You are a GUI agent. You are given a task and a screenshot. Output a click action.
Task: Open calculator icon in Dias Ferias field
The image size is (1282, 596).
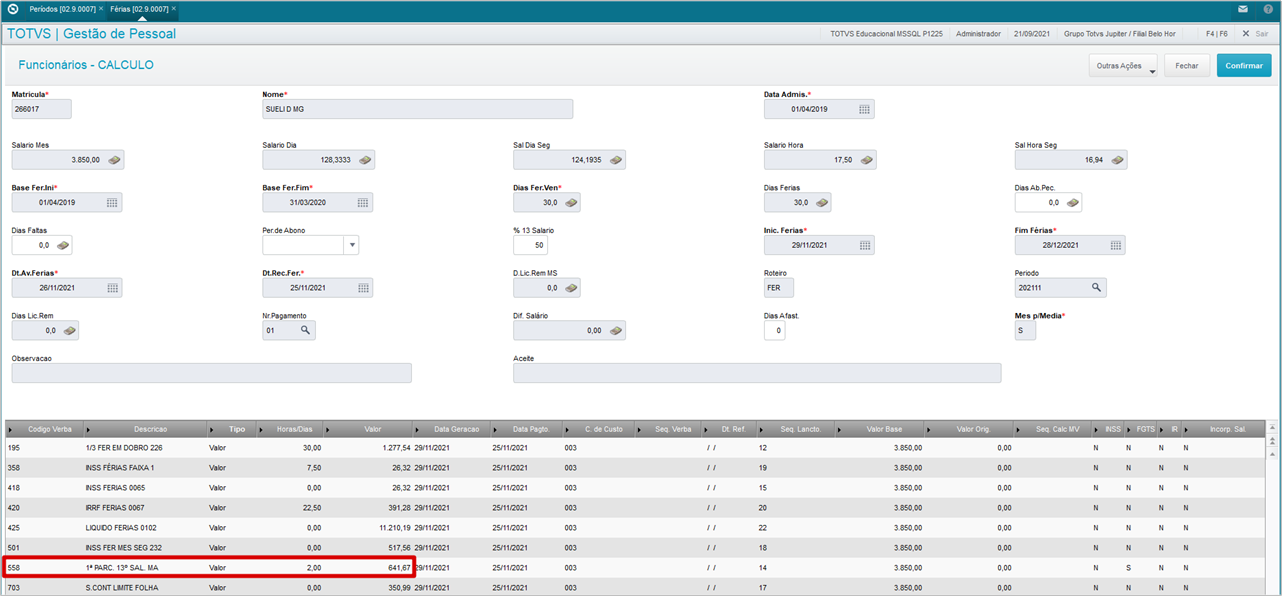coord(821,202)
